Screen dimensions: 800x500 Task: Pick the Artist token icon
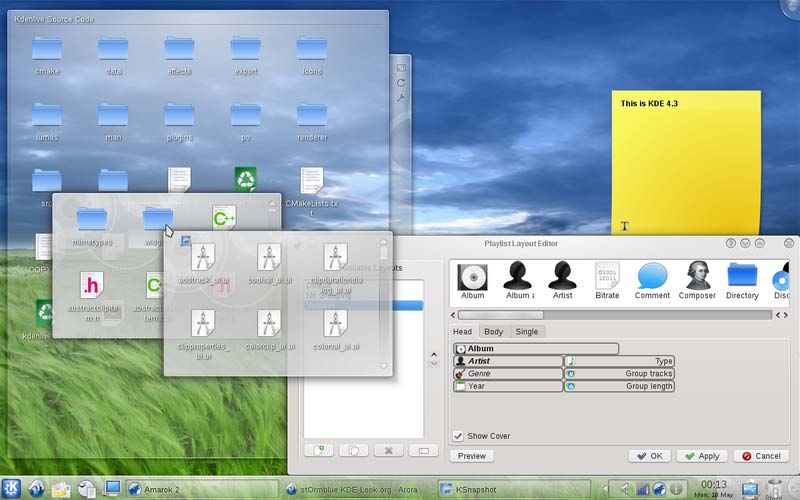pos(562,276)
